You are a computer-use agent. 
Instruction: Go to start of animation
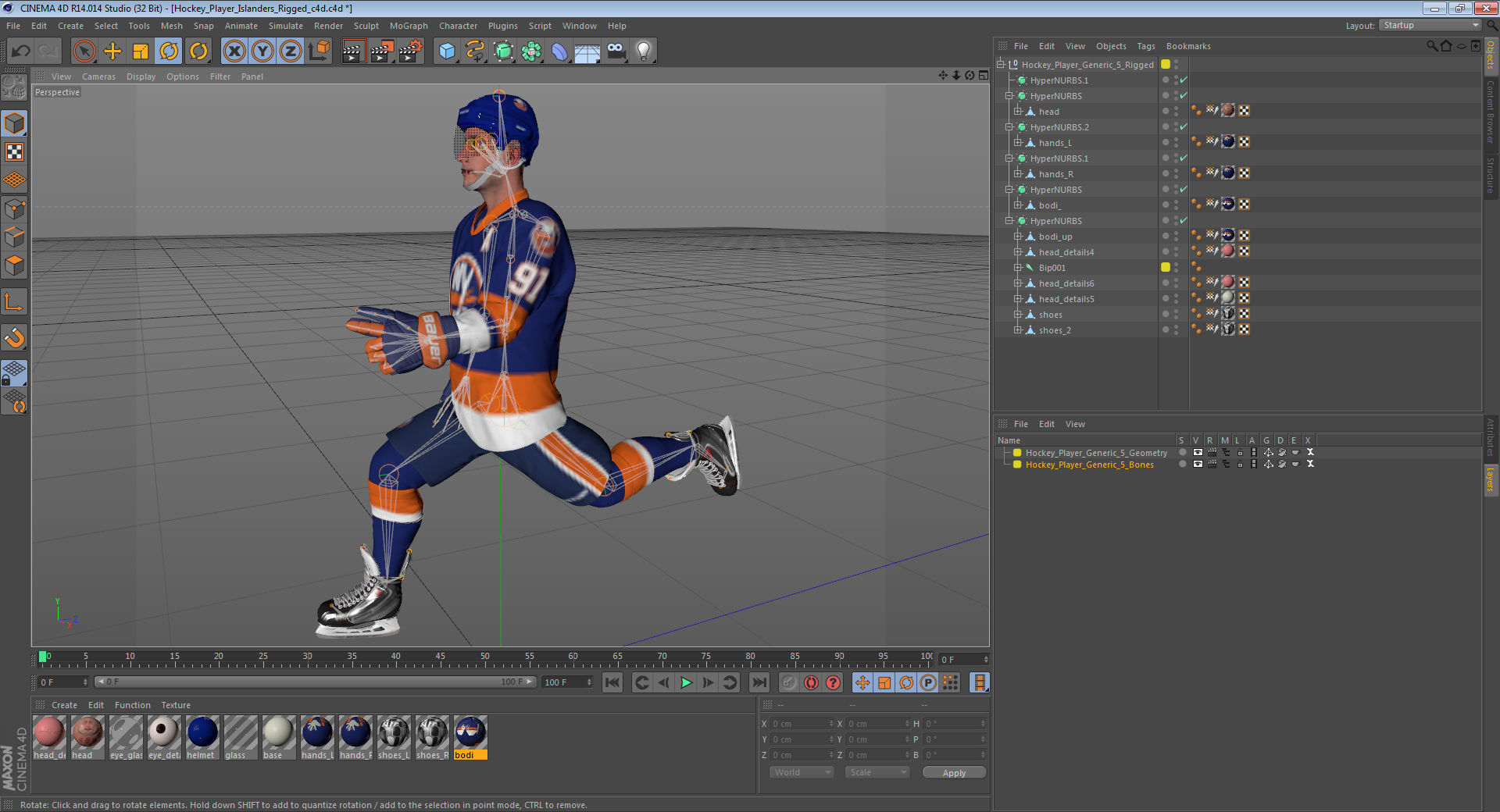612,682
